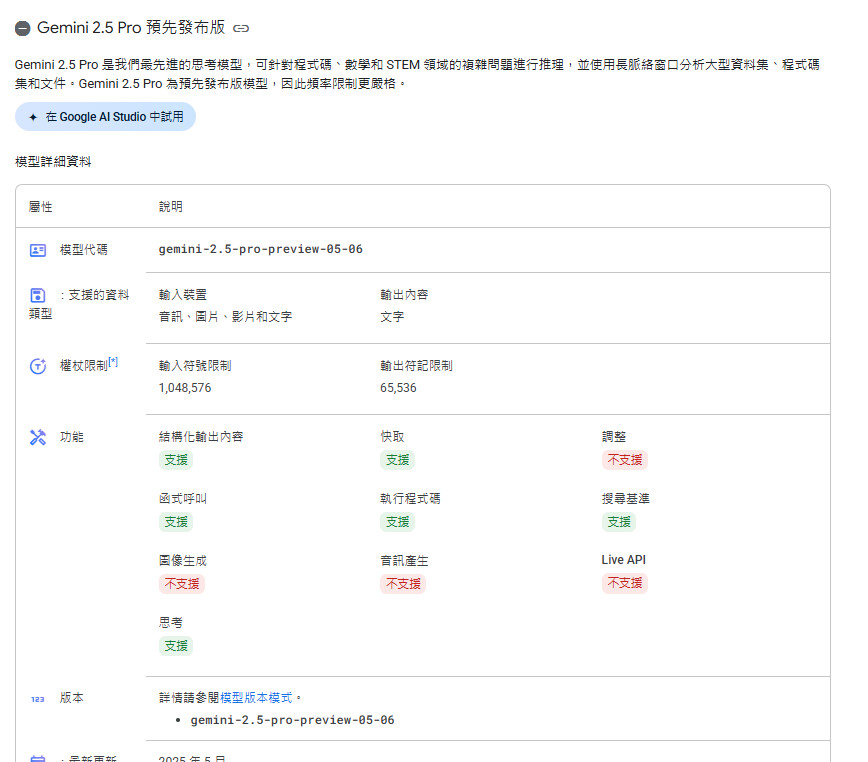The width and height of the screenshot is (868, 762).
Task: Click the 不支援 badge under 調整
Action: [624, 460]
